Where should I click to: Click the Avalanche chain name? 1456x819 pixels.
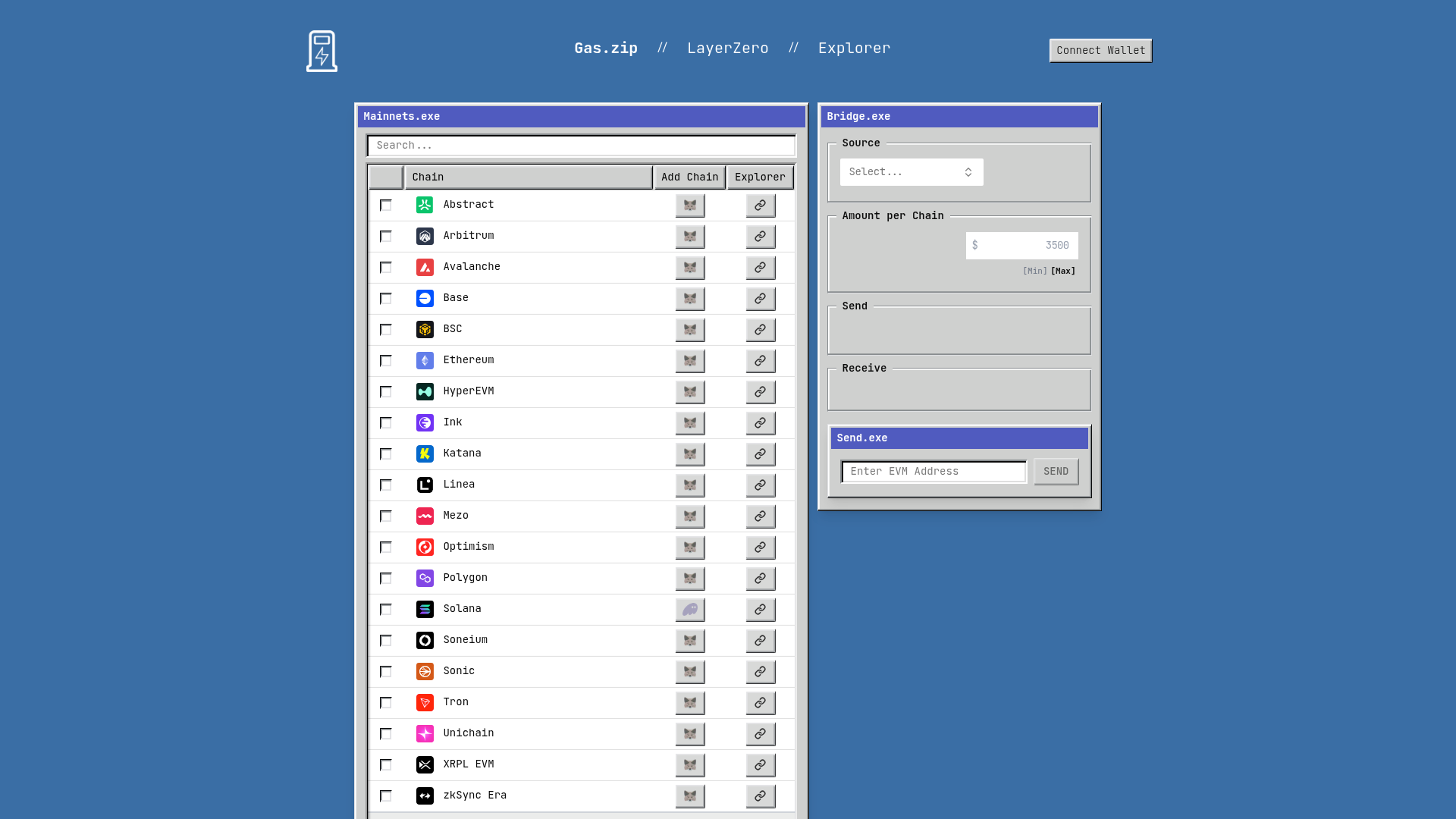pos(472,267)
